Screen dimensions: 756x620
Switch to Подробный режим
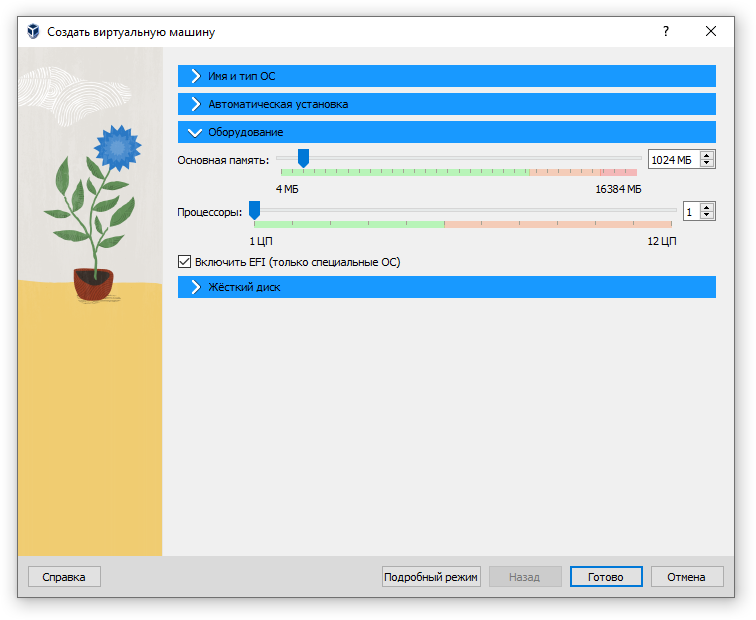tap(431, 577)
